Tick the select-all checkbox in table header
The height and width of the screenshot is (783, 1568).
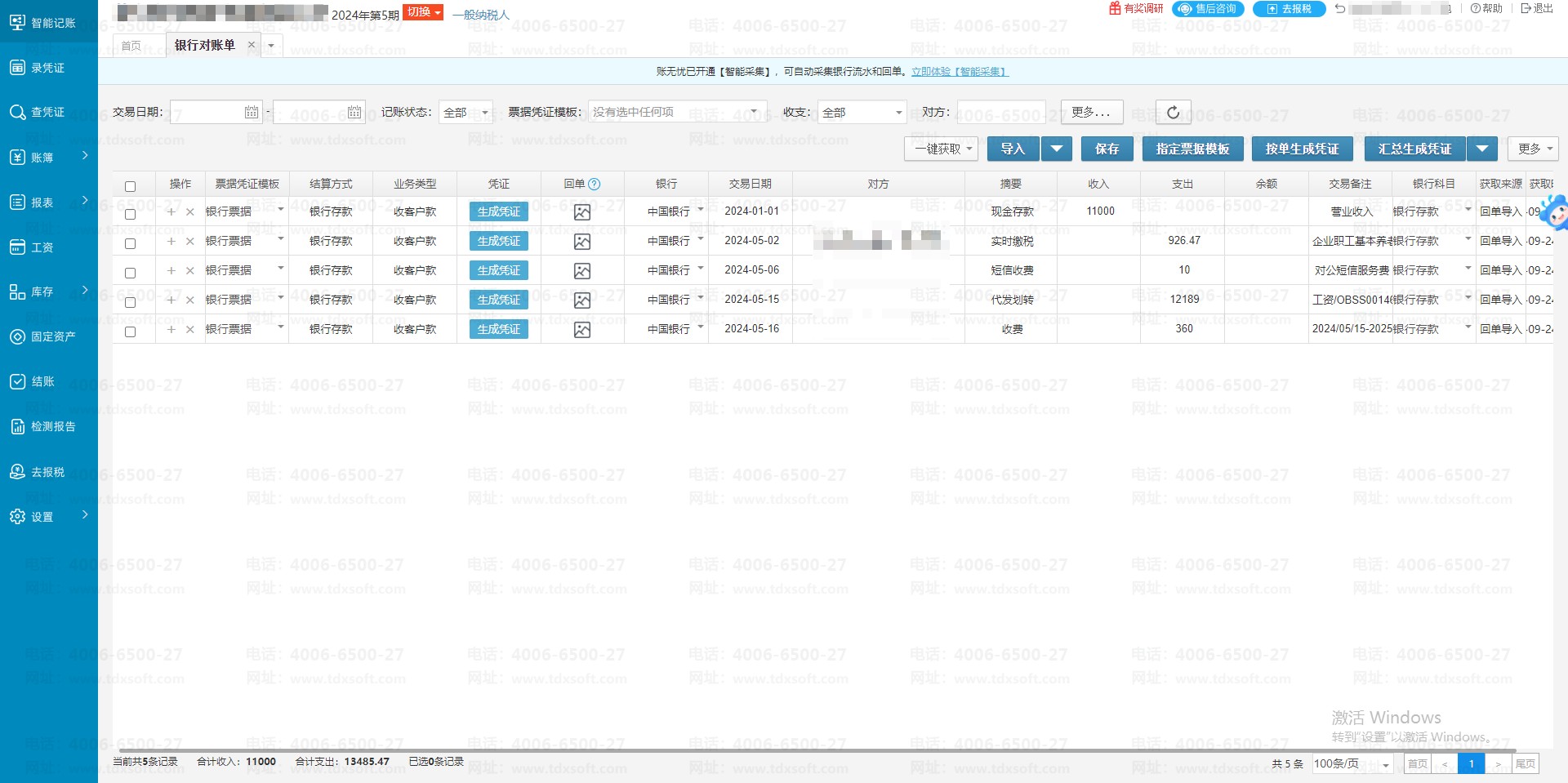130,186
